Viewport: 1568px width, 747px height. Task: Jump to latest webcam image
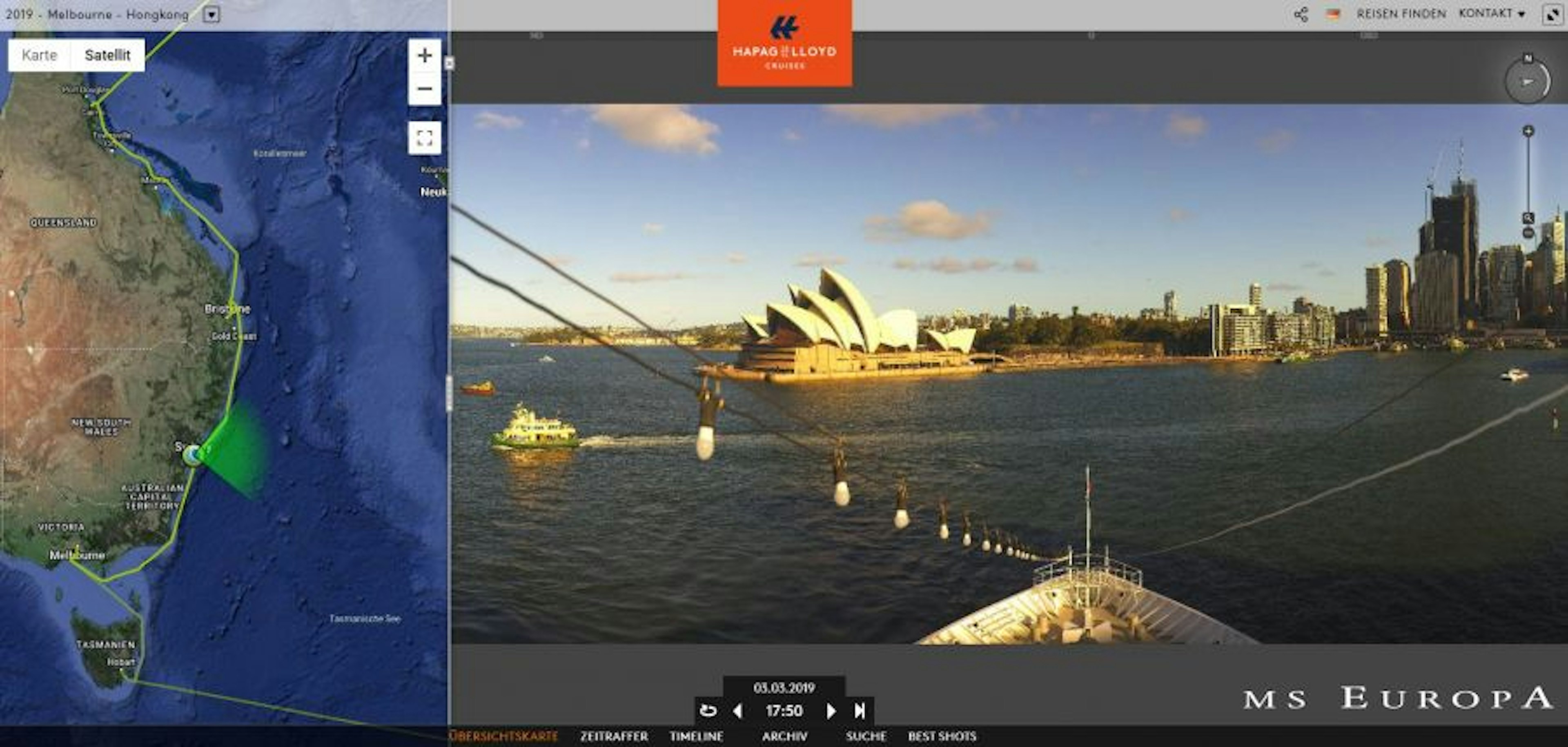[860, 711]
